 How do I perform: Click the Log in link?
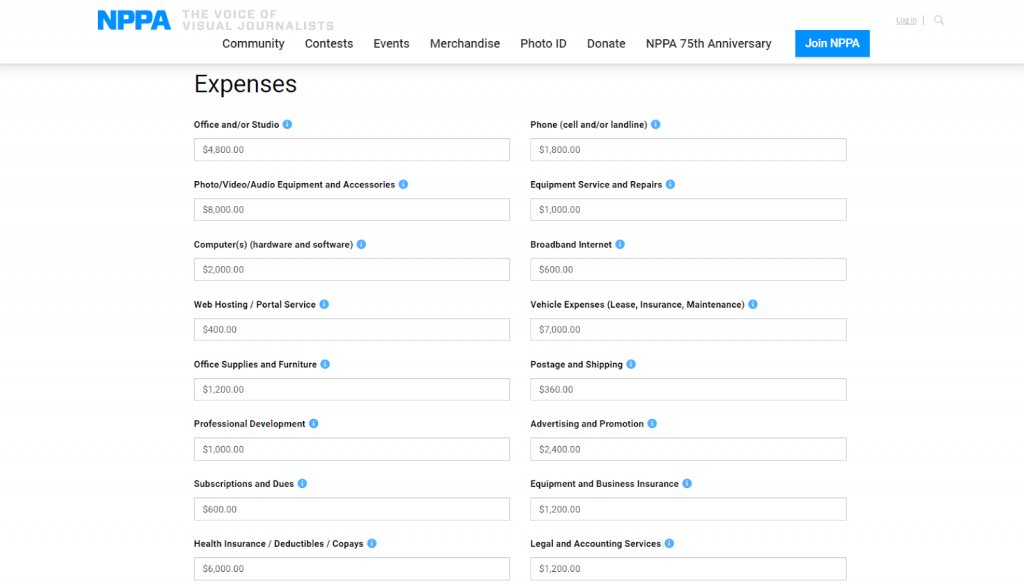906,20
